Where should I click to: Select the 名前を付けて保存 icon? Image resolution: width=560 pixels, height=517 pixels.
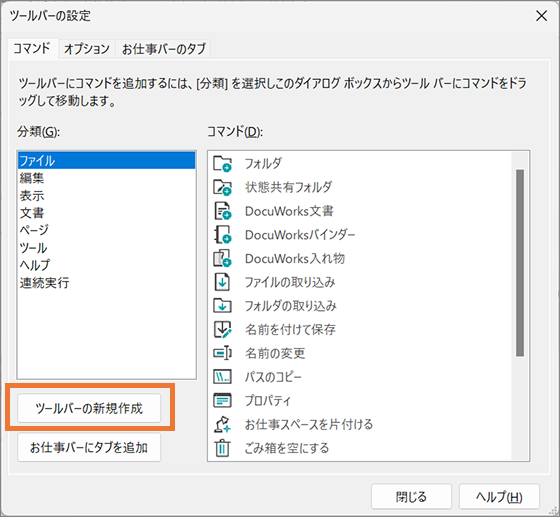(222, 329)
